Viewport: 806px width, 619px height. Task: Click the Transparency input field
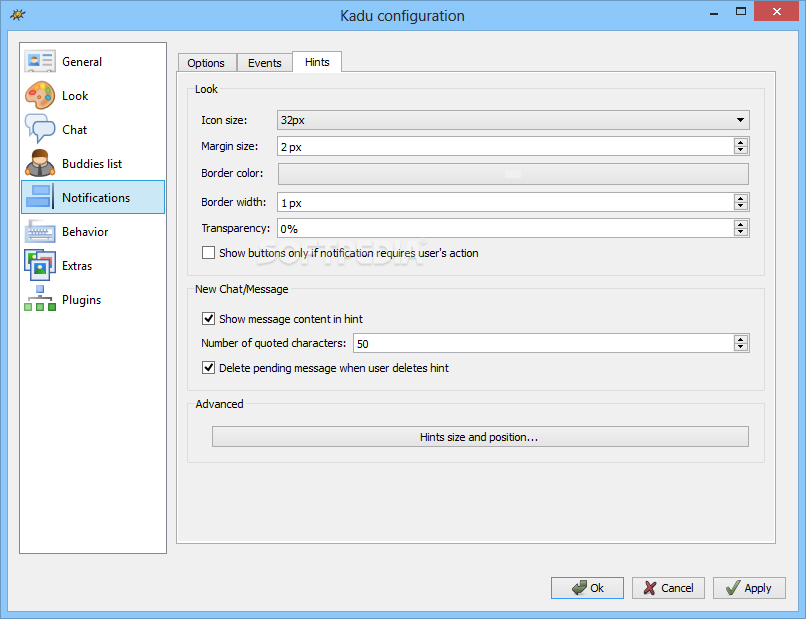pos(505,228)
